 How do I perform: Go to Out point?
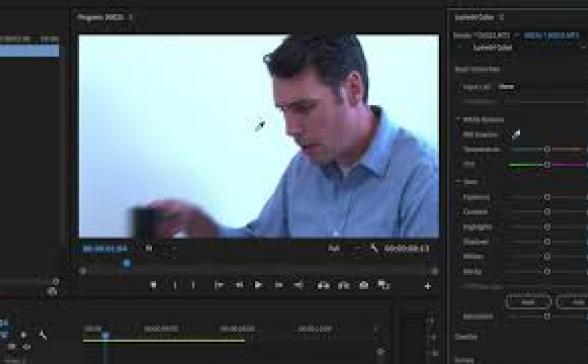(298, 285)
